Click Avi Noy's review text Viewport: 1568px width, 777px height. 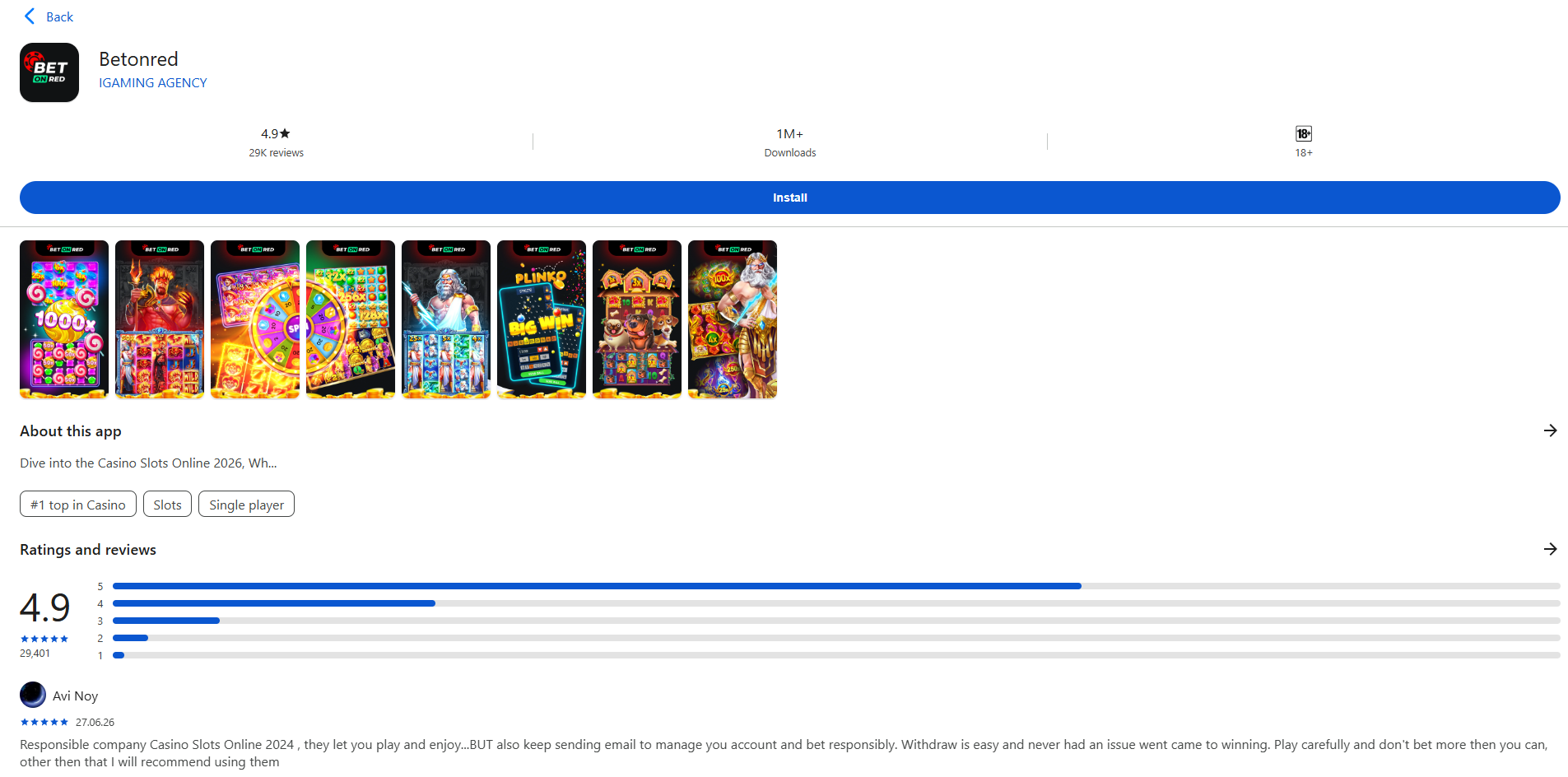tap(784, 753)
